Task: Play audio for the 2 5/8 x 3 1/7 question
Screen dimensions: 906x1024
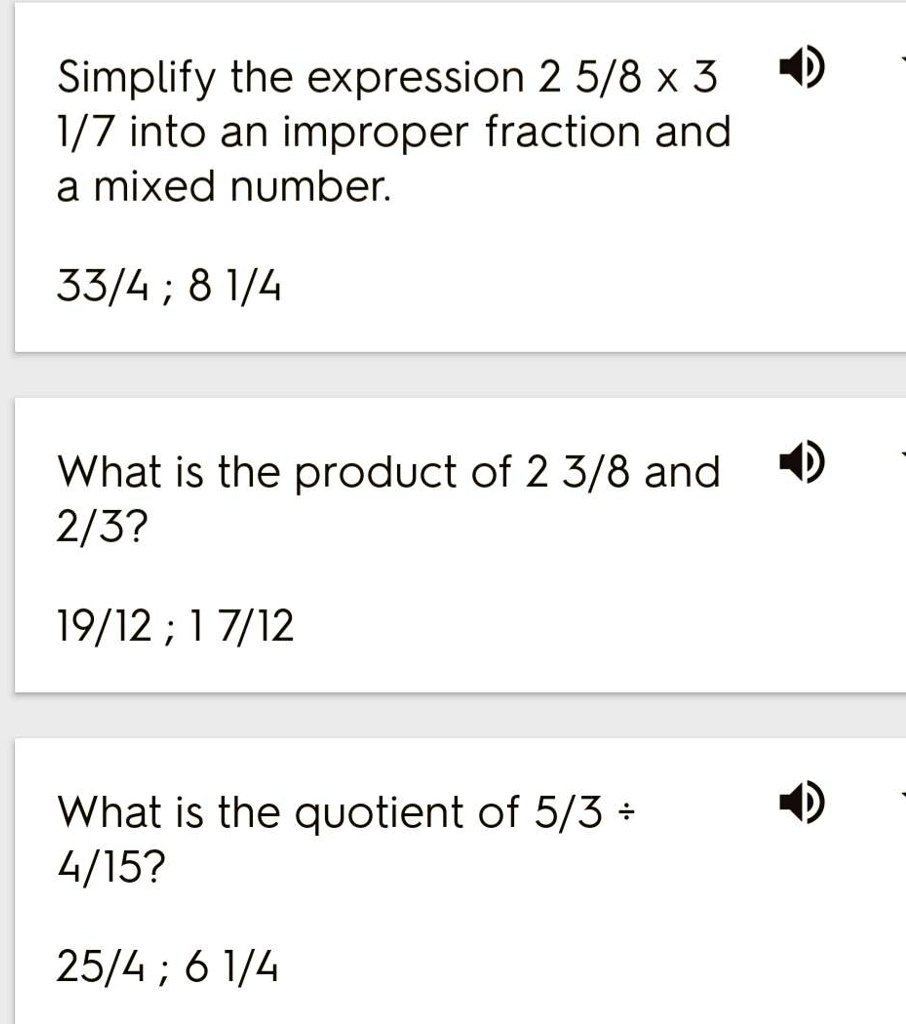Action: pyautogui.click(x=801, y=67)
